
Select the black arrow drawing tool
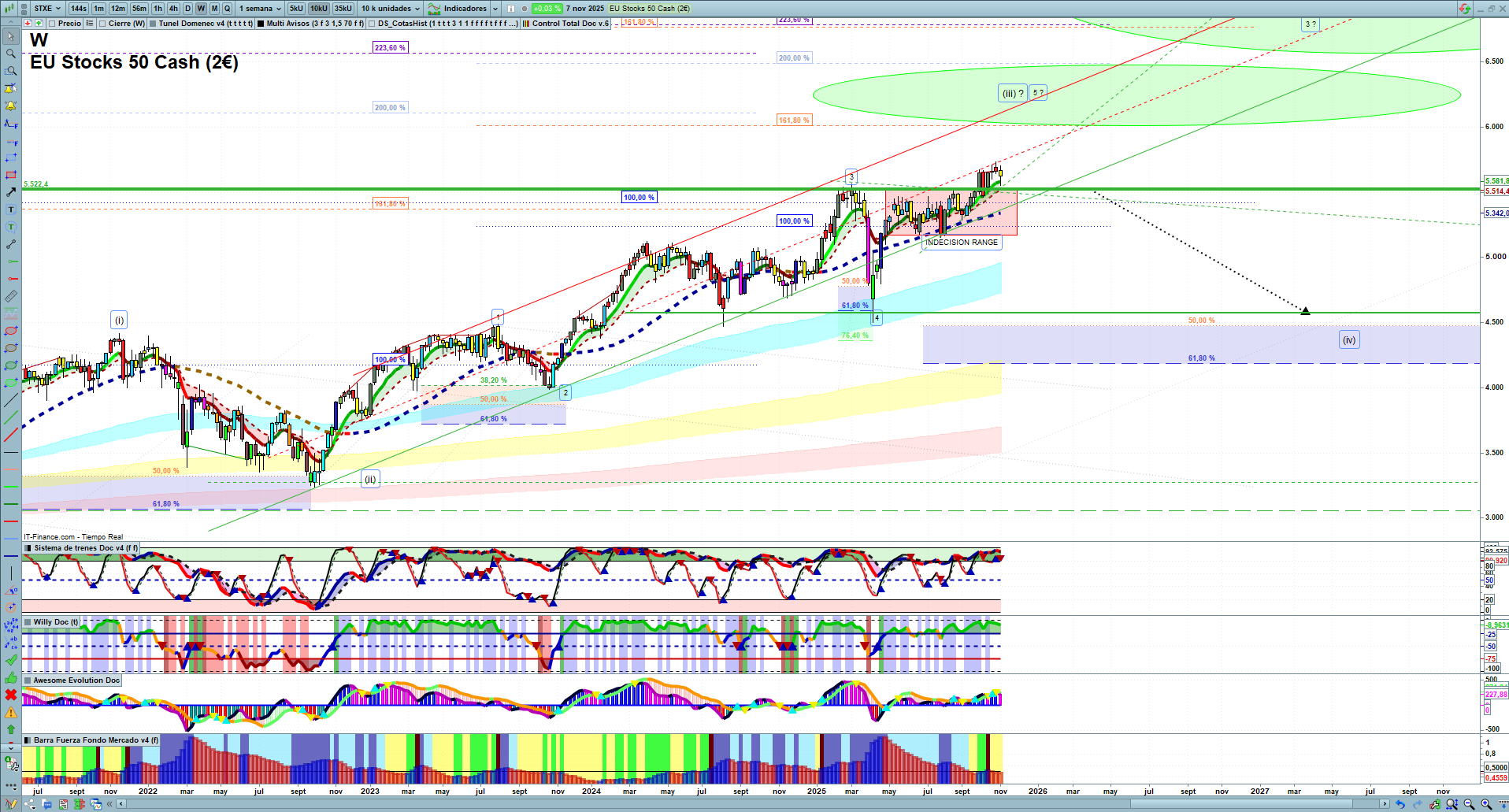tap(11, 192)
